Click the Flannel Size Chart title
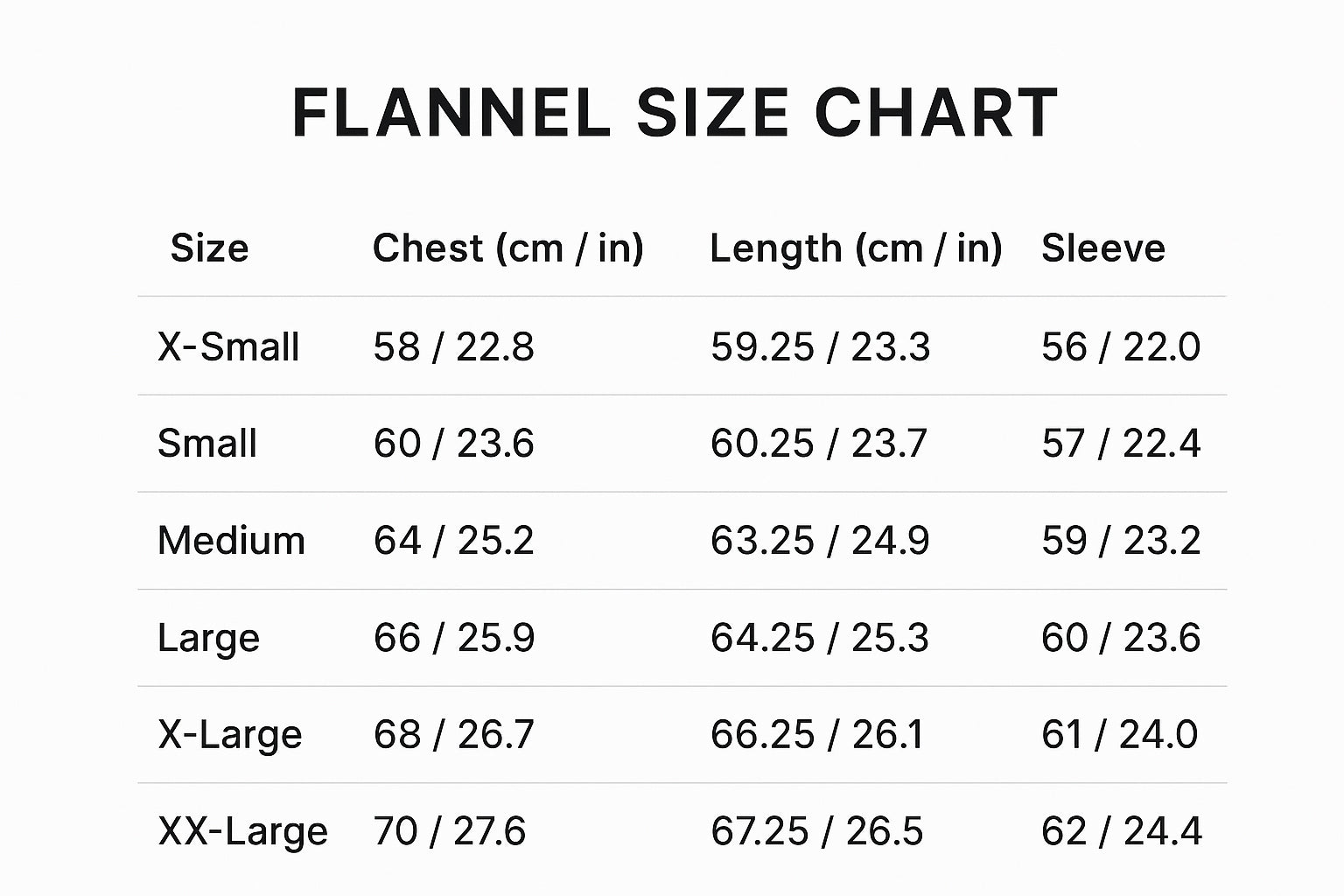Screen dimensions: 1344x896 coord(674,113)
